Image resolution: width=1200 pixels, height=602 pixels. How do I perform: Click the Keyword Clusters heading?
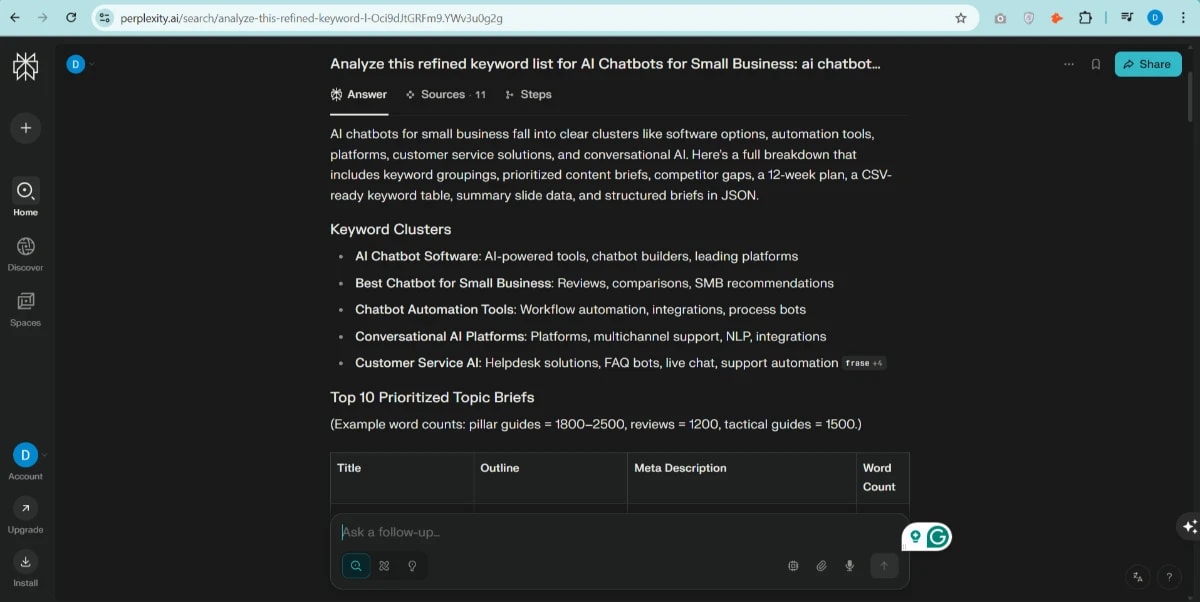tap(391, 229)
